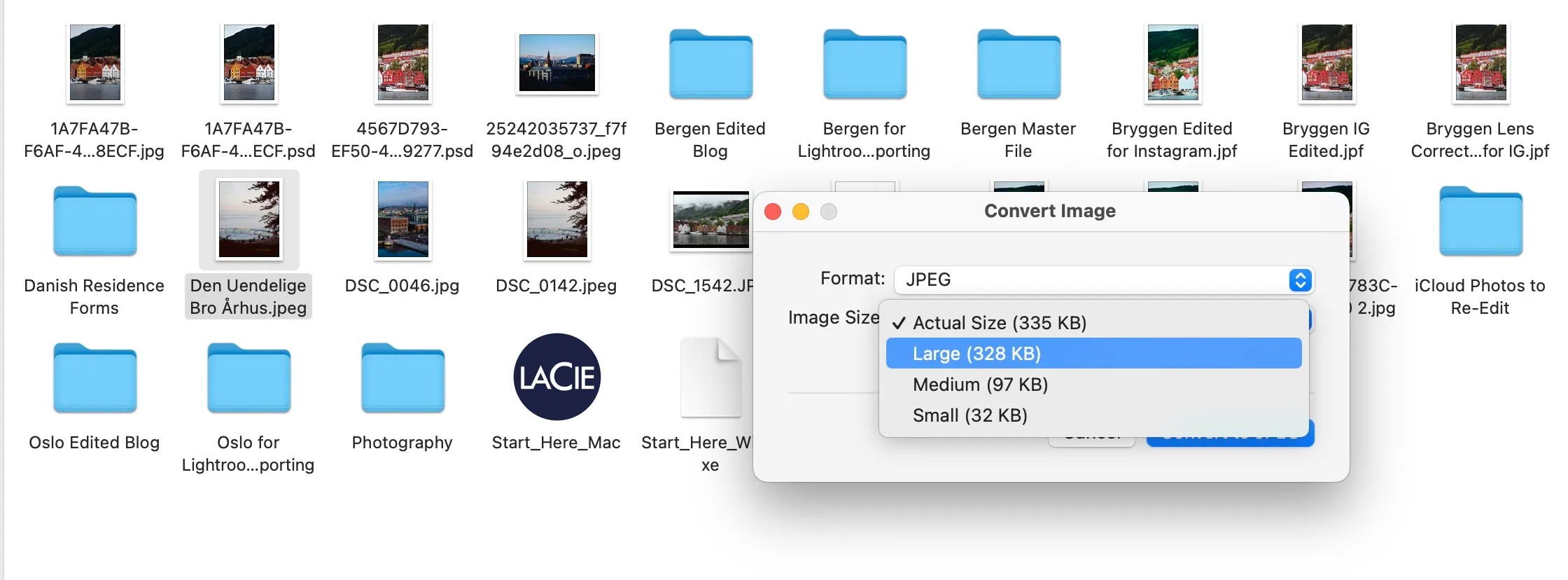Select Bryggen Edited for Instagram.jpf file icon
This screenshot has height=580, width=1568.
(x=1173, y=63)
